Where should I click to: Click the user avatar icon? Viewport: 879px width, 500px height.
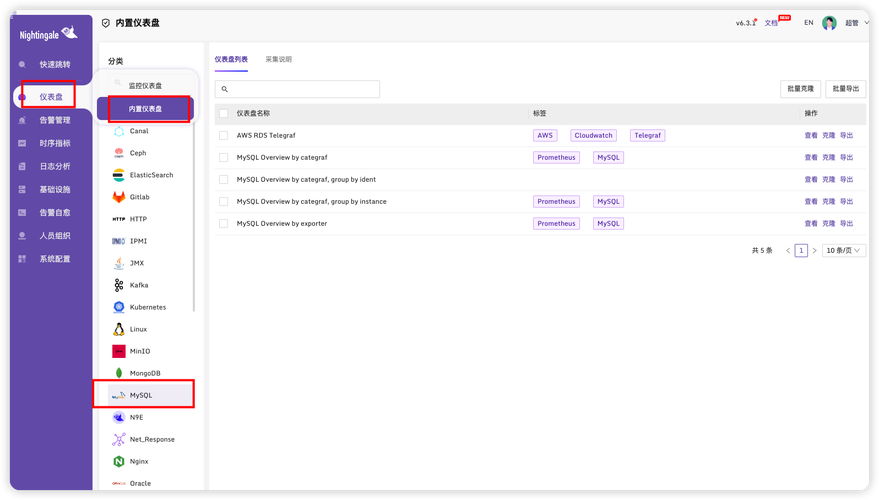(830, 23)
